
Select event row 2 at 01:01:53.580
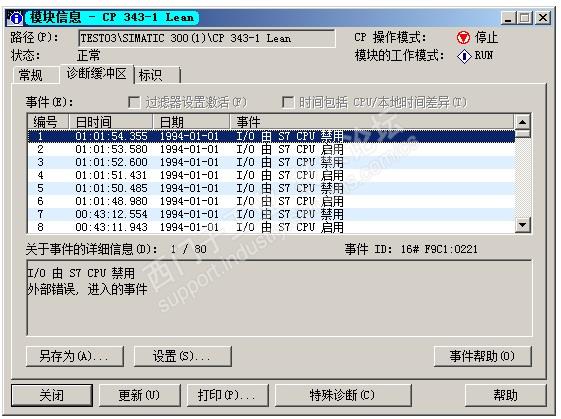click(x=271, y=149)
